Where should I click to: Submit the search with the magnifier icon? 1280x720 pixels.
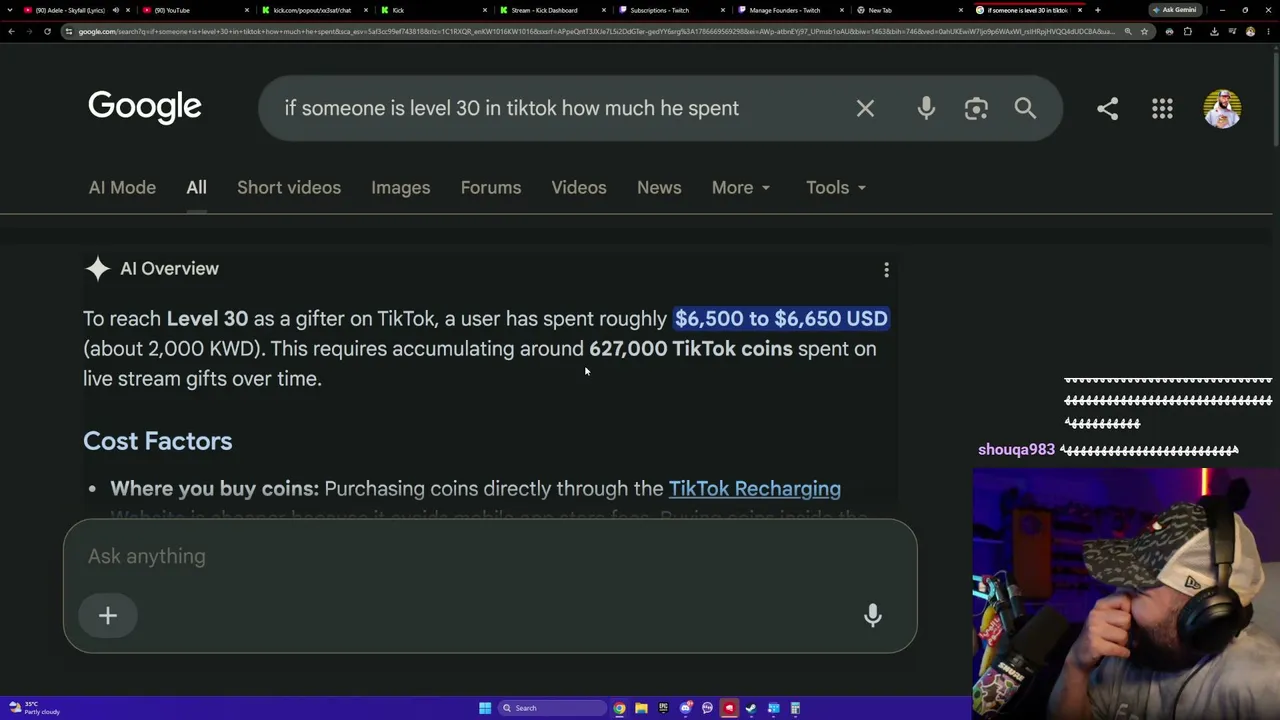point(1025,108)
